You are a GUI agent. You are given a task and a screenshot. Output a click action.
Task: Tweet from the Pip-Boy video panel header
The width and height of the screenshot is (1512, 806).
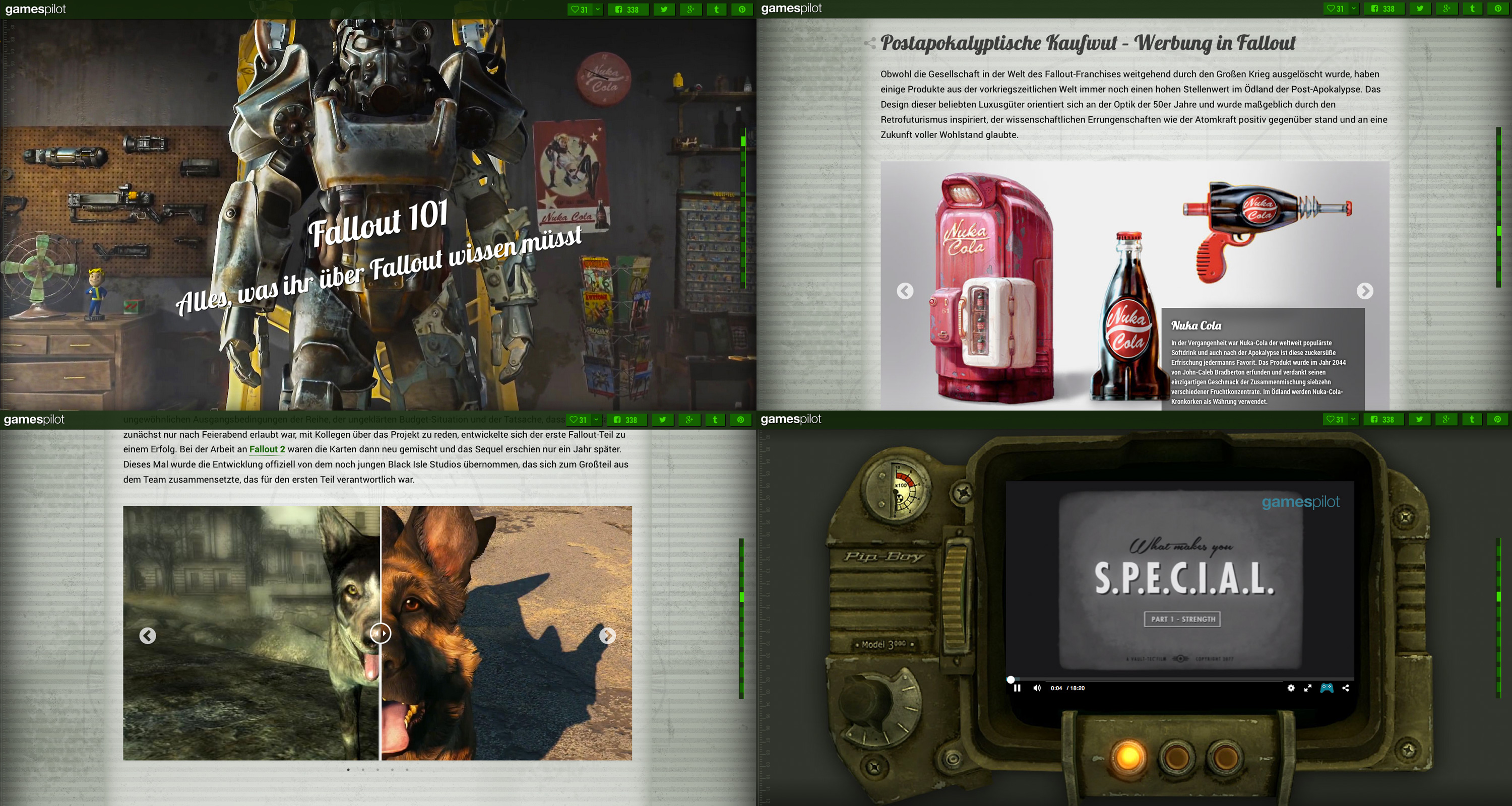1419,419
